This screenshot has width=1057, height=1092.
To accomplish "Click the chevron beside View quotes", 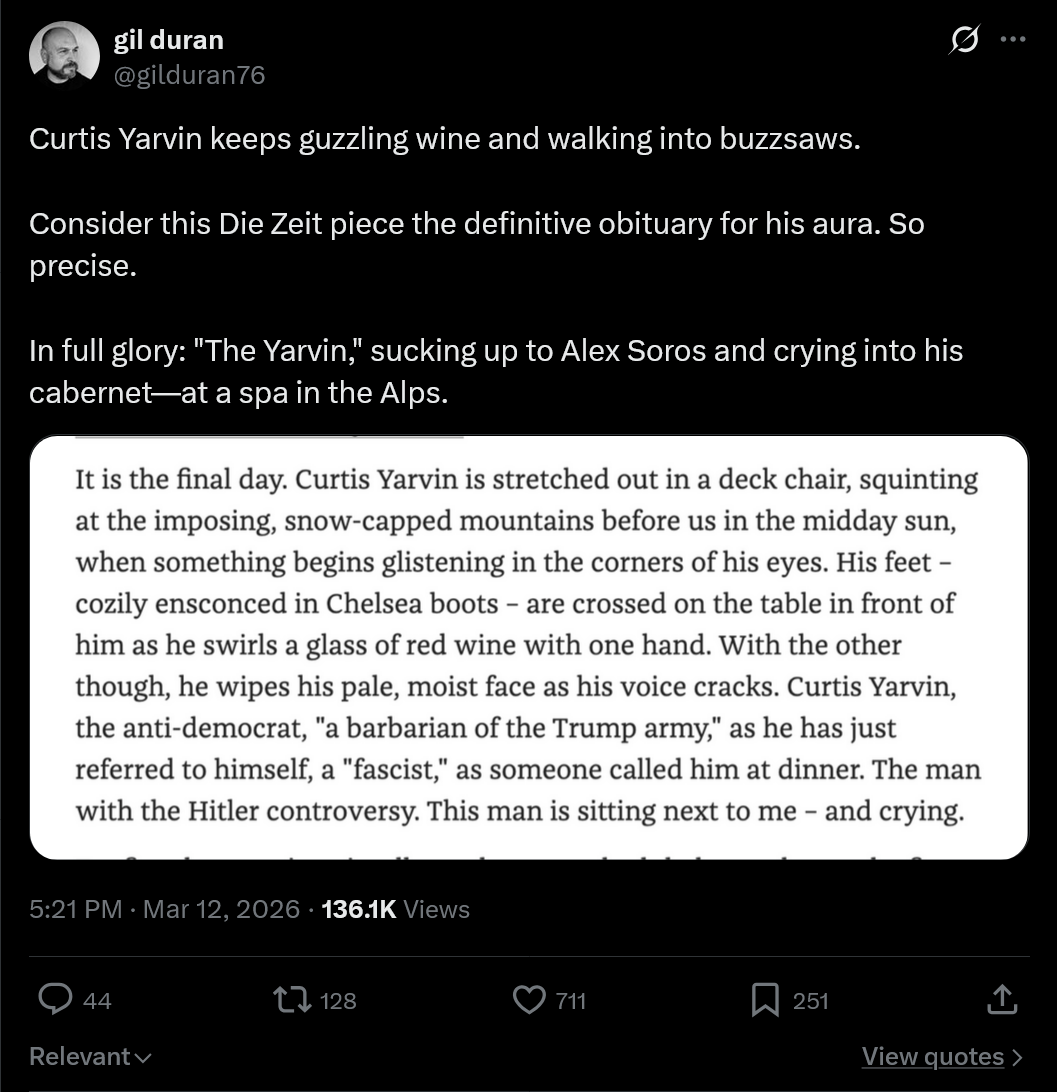I will [x=1018, y=1057].
